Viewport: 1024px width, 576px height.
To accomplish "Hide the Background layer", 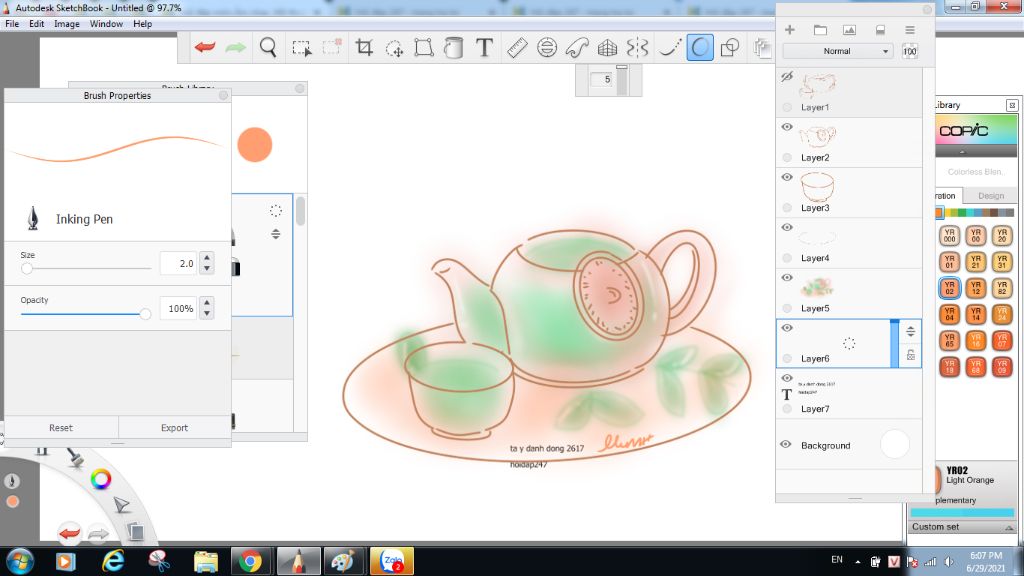I will click(786, 445).
